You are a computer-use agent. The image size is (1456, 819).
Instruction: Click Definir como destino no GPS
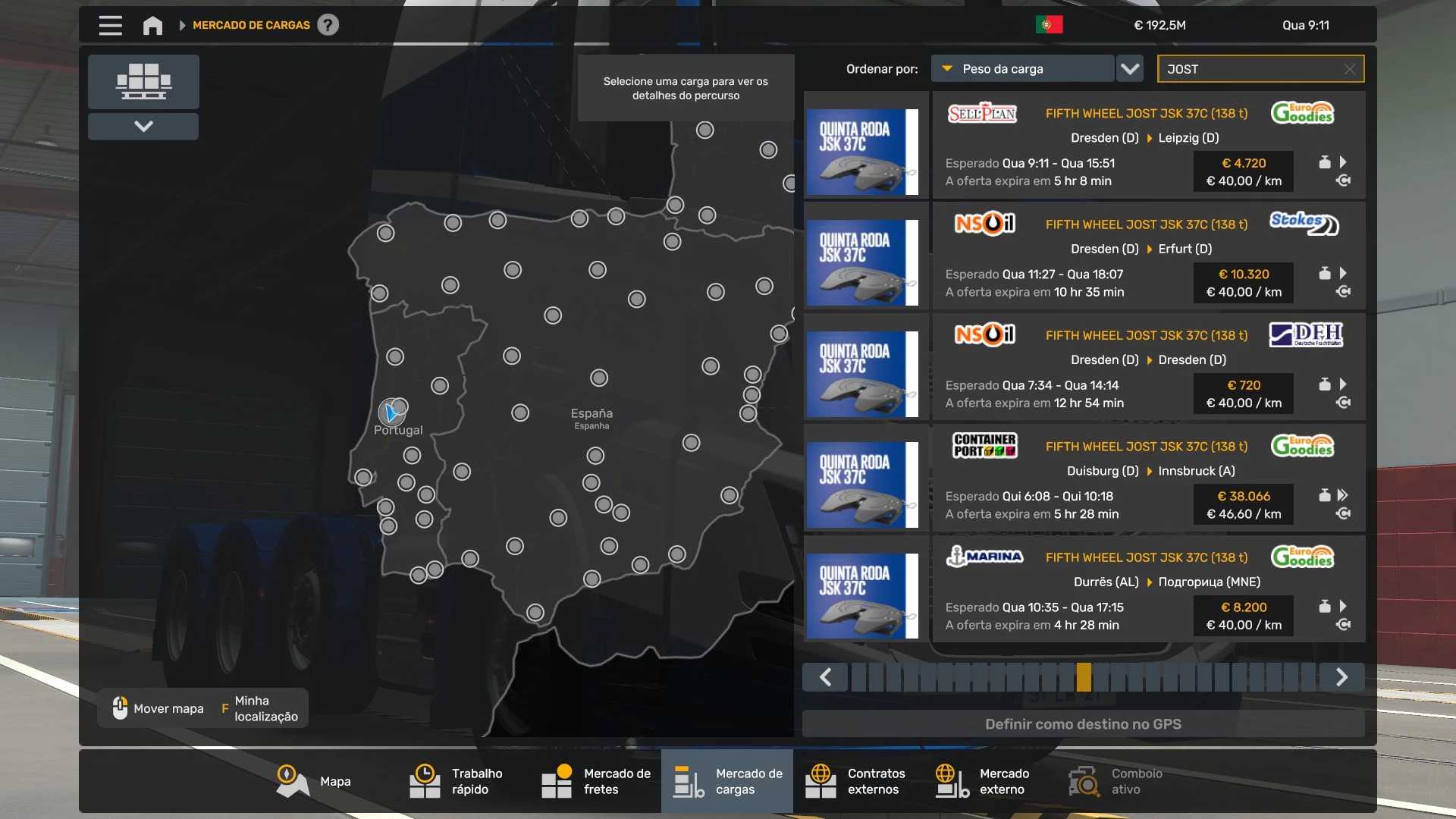tap(1083, 724)
